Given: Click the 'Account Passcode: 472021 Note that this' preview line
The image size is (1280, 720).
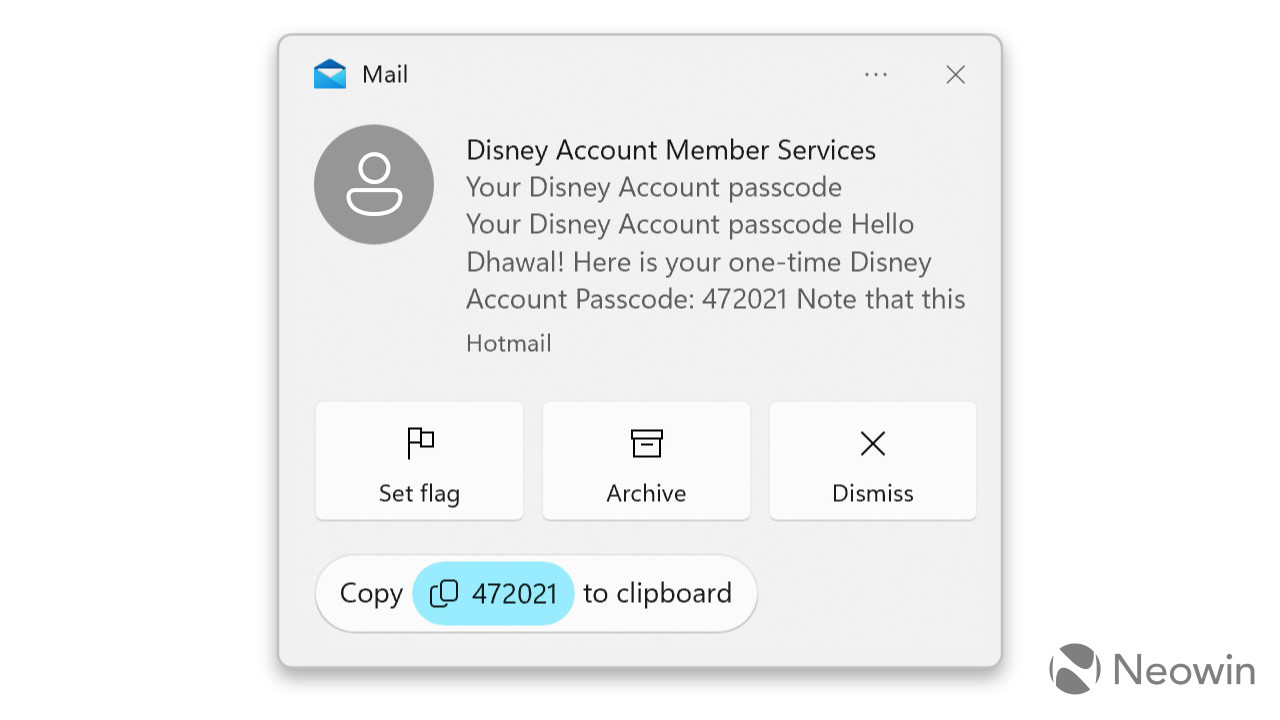Looking at the screenshot, I should [x=716, y=299].
